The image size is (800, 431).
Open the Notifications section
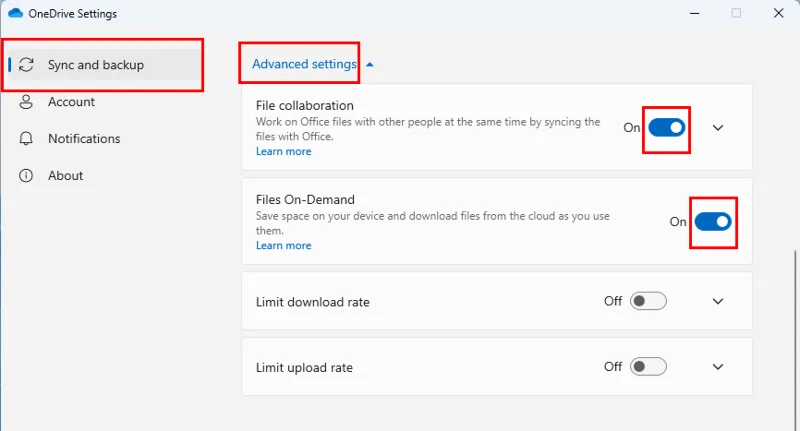pos(84,138)
